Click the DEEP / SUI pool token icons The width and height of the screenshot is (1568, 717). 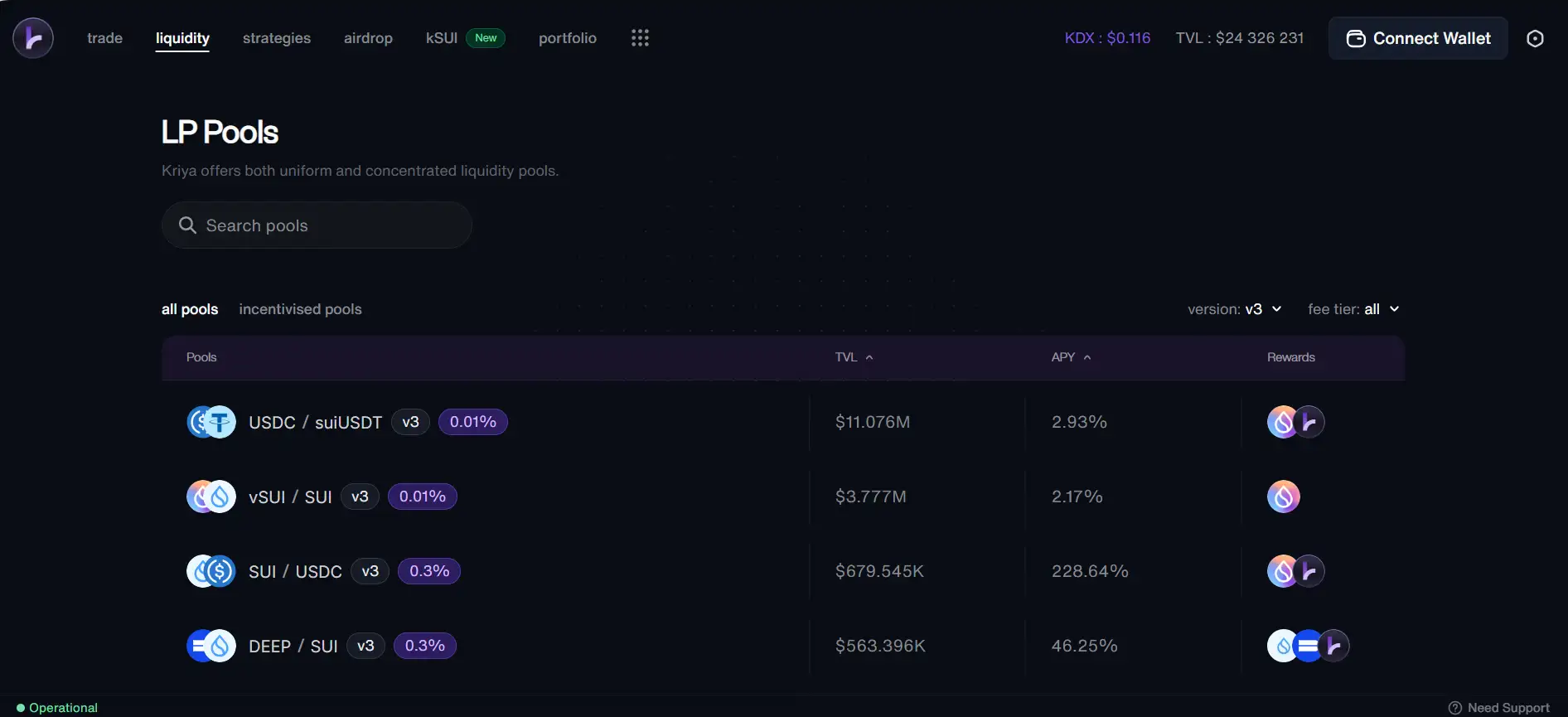click(211, 646)
